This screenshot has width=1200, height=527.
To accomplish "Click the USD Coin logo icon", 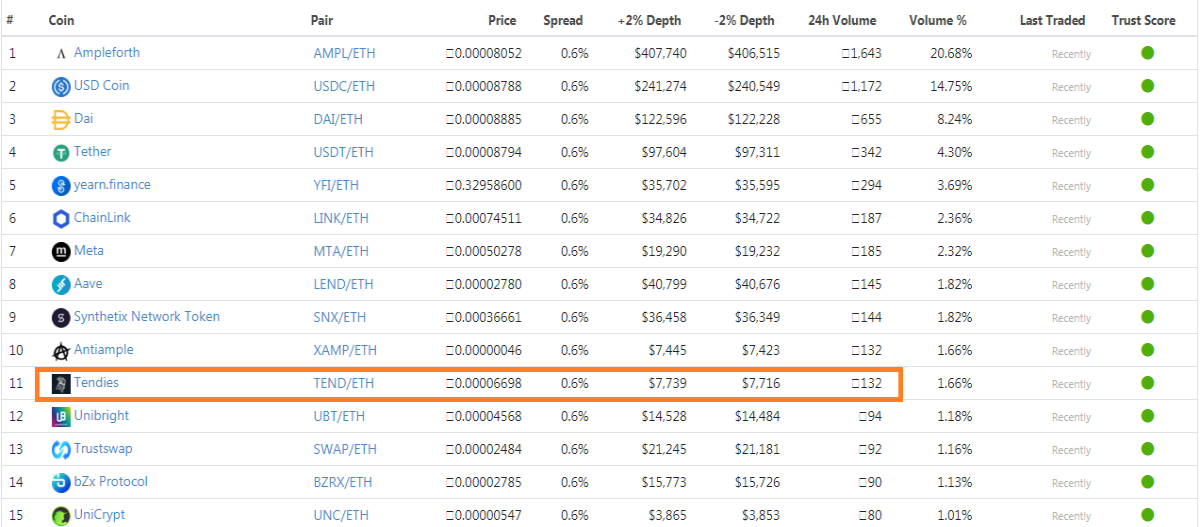I will click(61, 87).
